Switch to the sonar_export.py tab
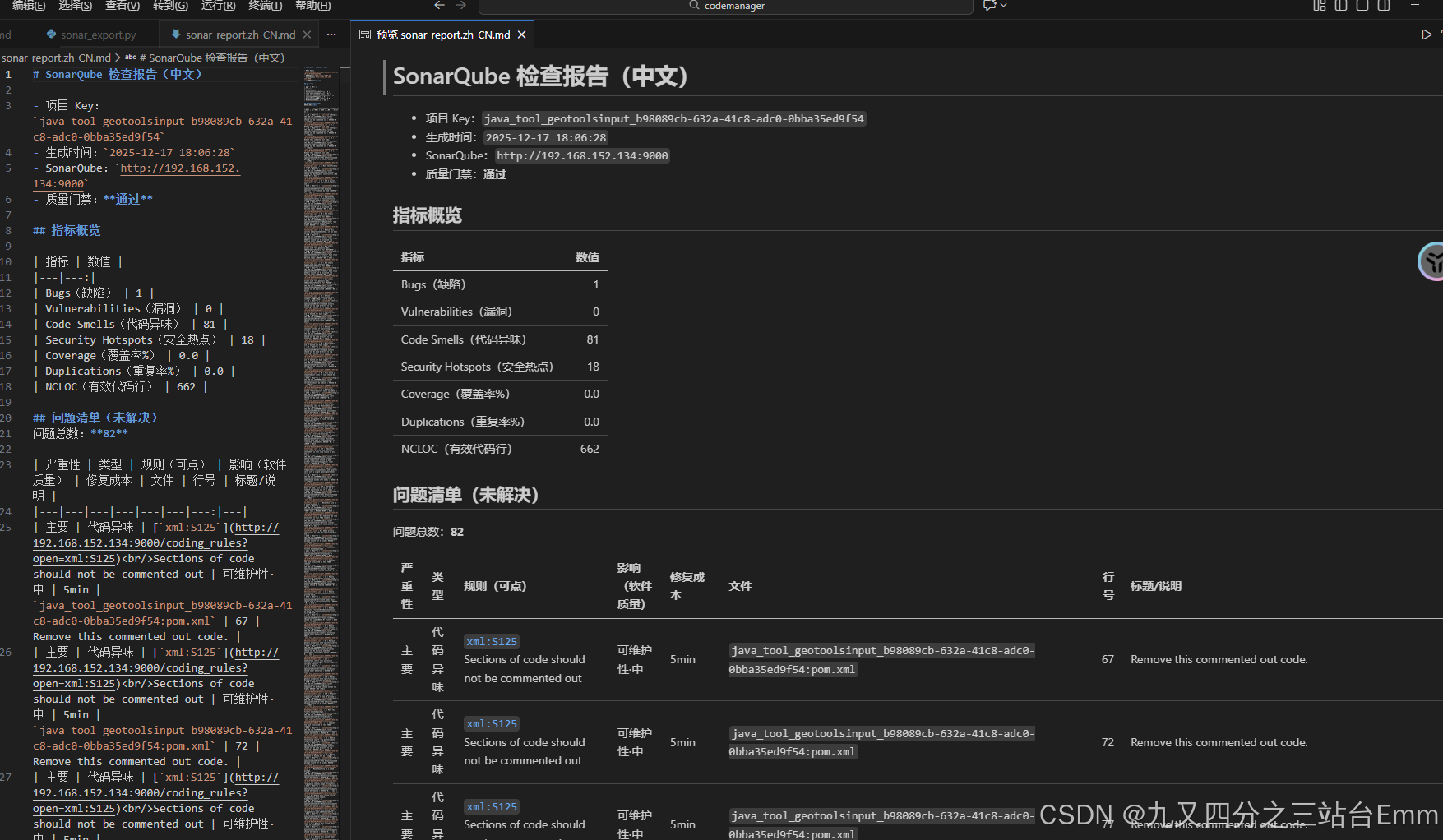This screenshot has width=1443, height=840. point(97,35)
